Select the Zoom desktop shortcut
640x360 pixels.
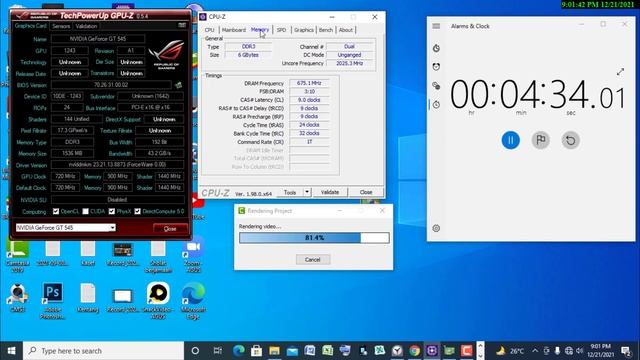pyautogui.click(x=193, y=257)
